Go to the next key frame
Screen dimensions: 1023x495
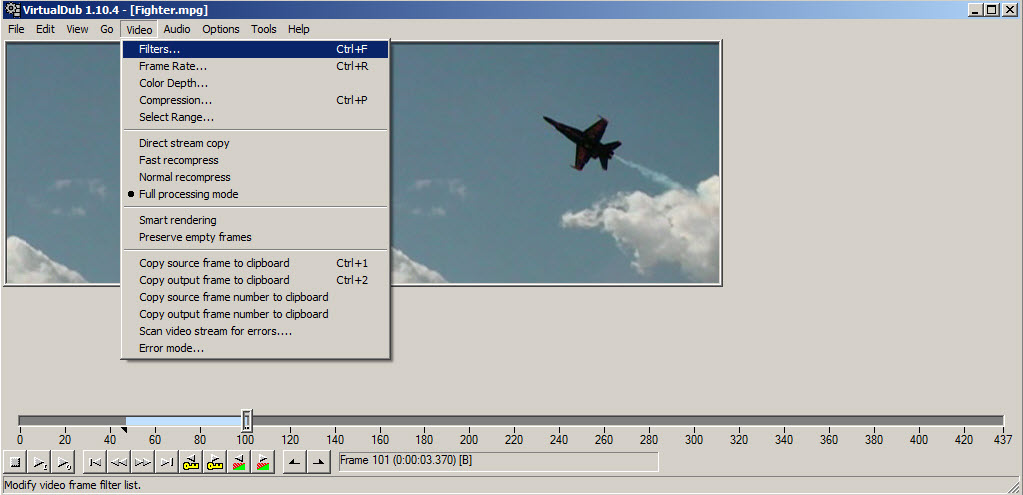tap(215, 462)
